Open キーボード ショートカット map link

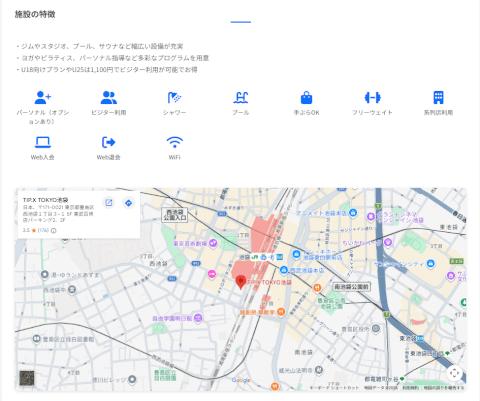pyautogui.click(x=334, y=388)
